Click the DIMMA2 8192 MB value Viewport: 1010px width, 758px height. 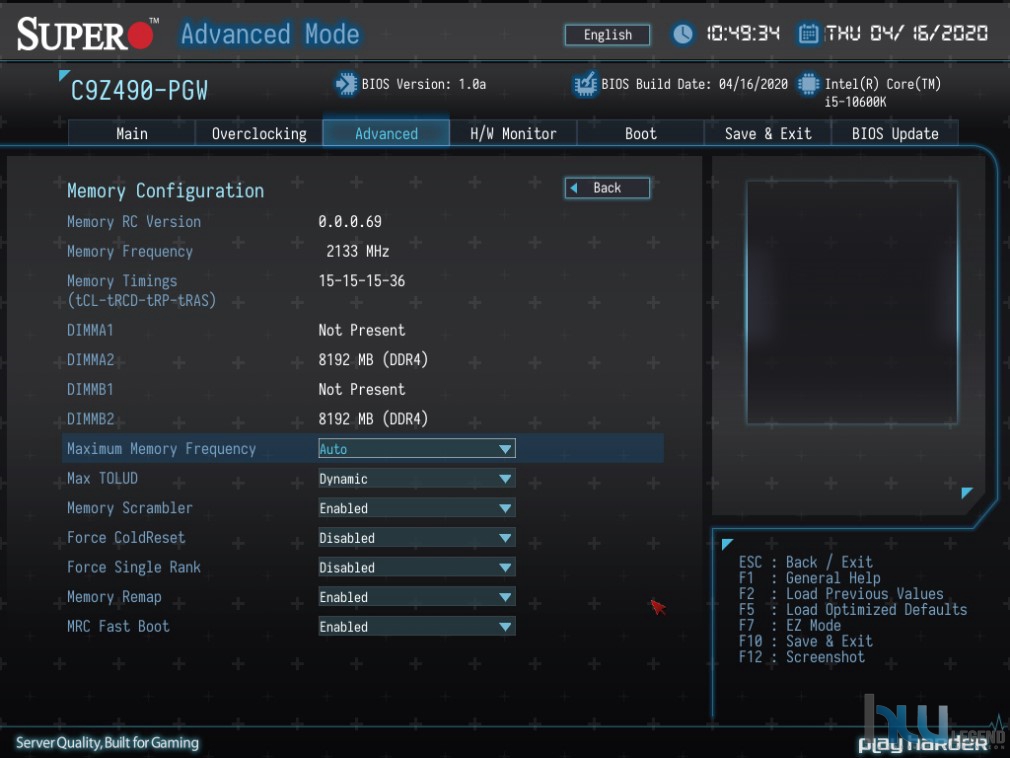pyautogui.click(x=373, y=359)
